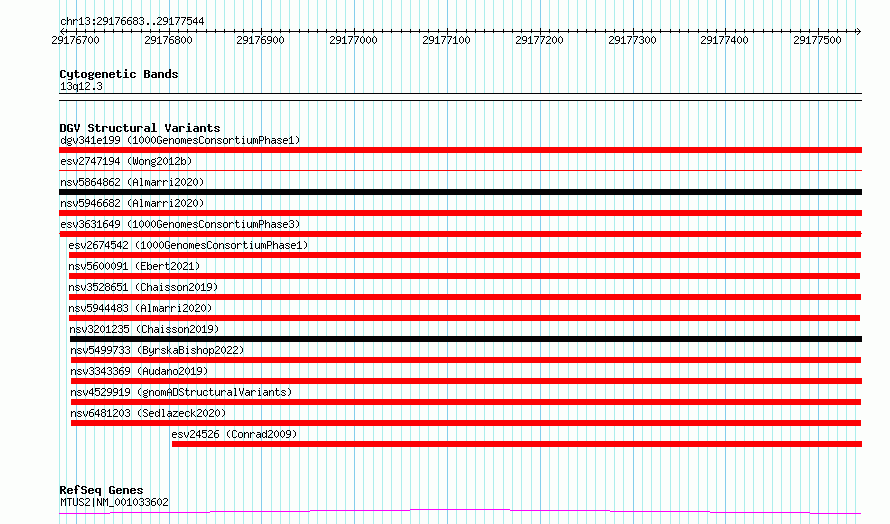Viewport: 890px width, 524px height.
Task: Click the thin red line of esv2747194
Action: [x=460, y=170]
